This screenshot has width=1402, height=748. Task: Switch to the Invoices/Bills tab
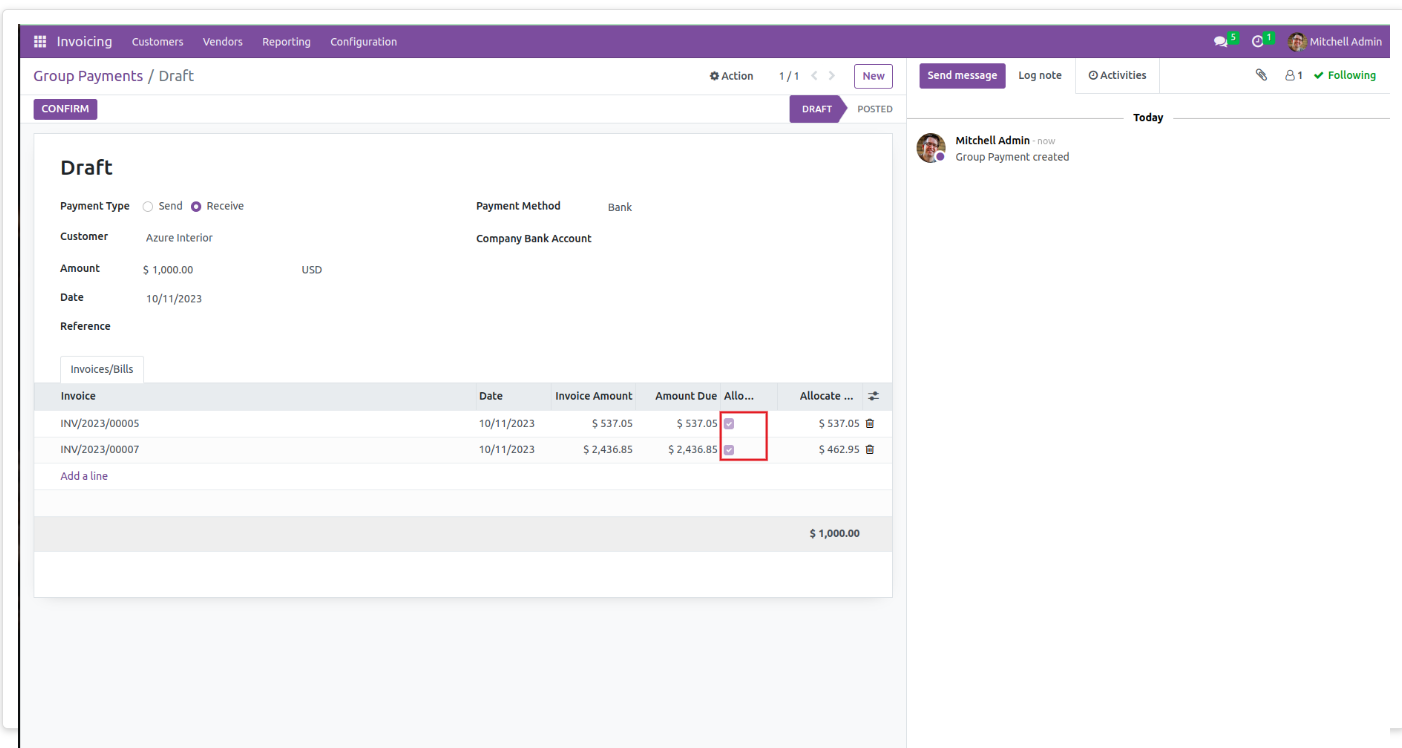(x=102, y=369)
